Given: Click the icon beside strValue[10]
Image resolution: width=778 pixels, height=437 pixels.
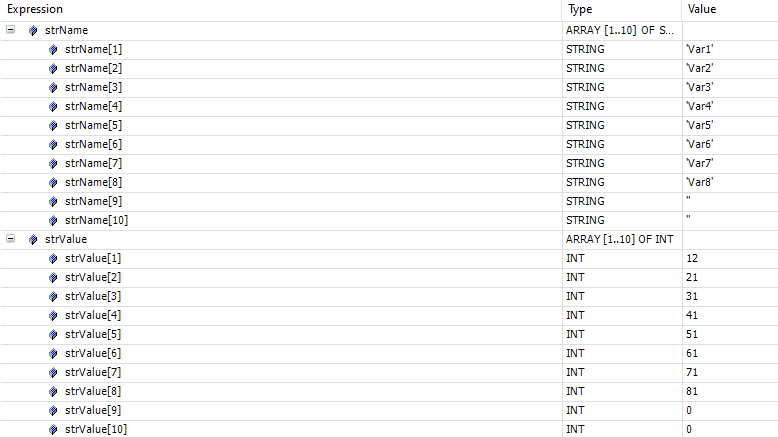Looking at the screenshot, I should 53,430.
